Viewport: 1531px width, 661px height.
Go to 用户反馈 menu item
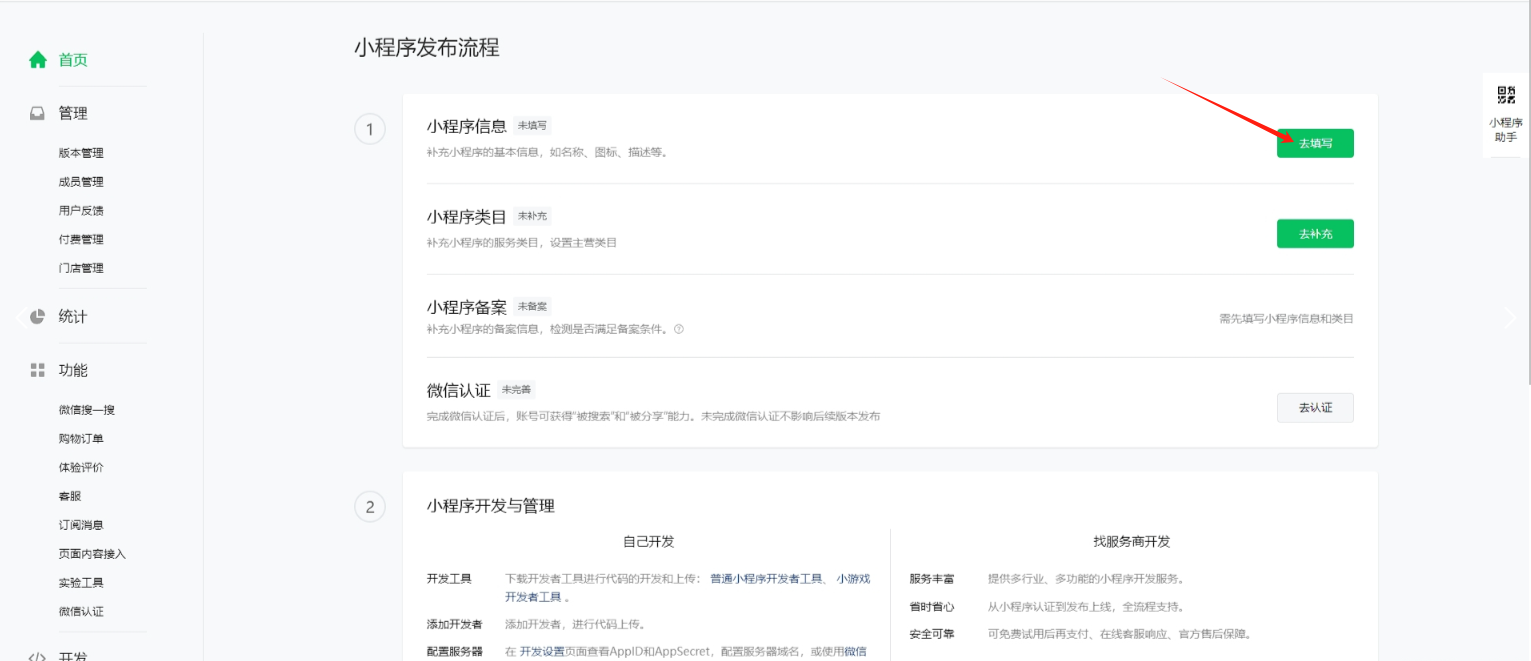(81, 211)
